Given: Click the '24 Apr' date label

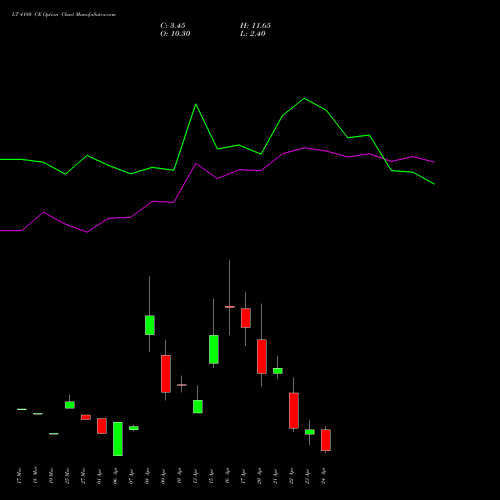Looking at the screenshot, I should [x=323, y=476].
